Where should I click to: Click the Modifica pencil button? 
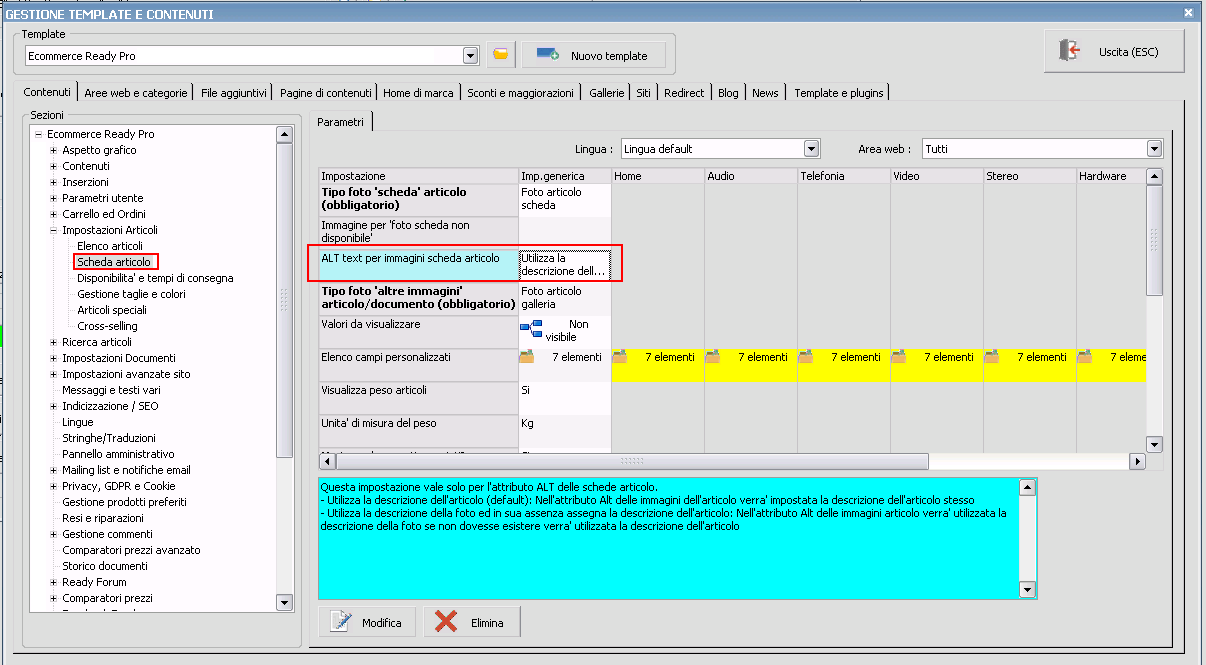pyautogui.click(x=367, y=622)
